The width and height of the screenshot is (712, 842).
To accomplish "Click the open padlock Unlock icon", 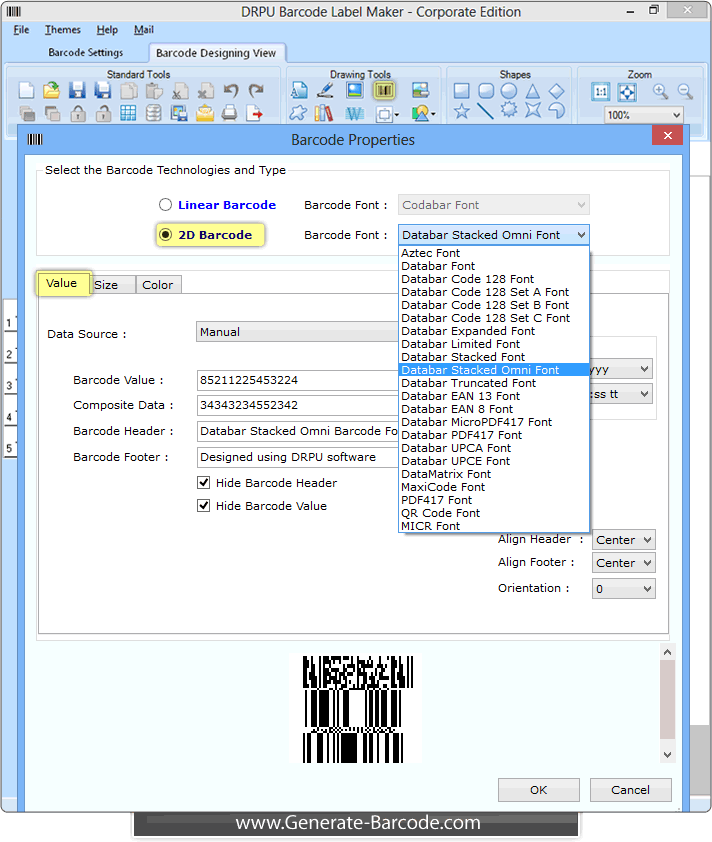I will (x=103, y=113).
